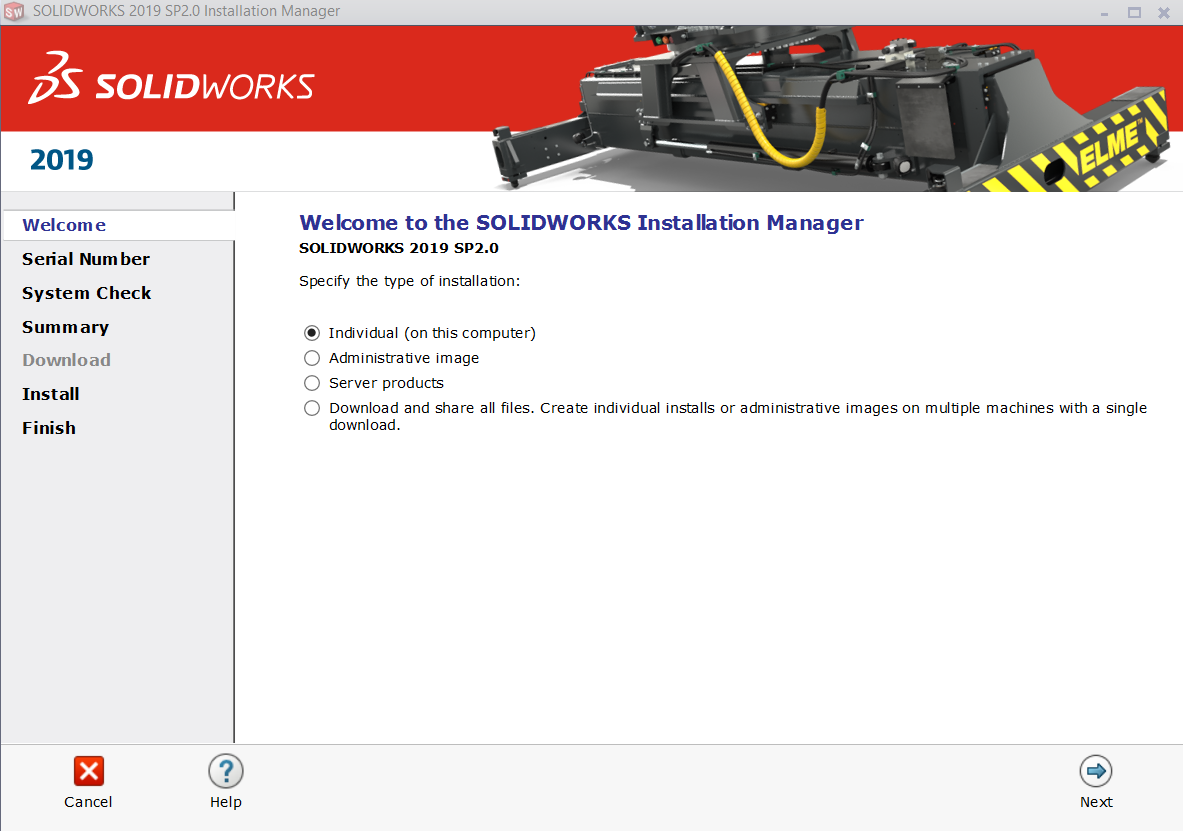Choose the Administrative image radio button

click(x=312, y=358)
